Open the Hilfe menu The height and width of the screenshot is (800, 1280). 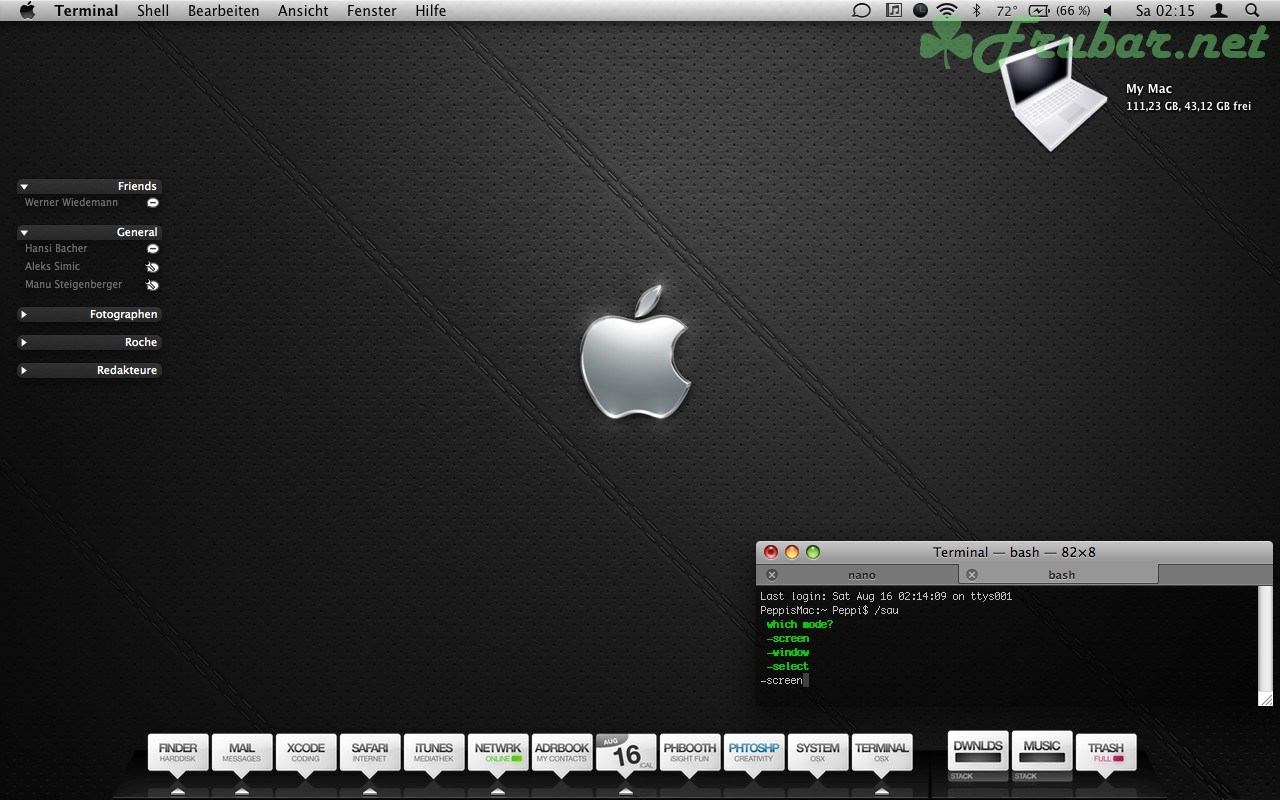tap(431, 11)
